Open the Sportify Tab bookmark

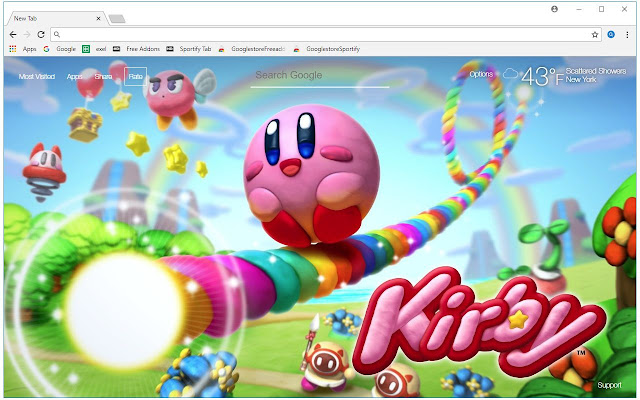click(x=189, y=49)
